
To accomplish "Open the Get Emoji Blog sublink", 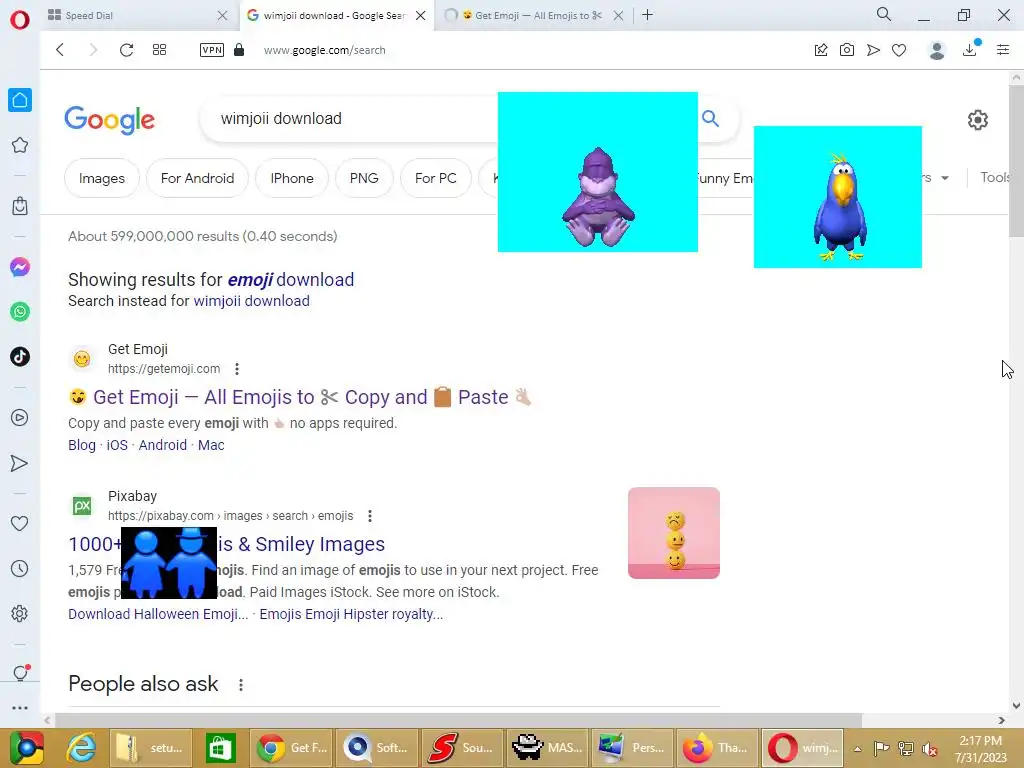I will coord(82,445).
